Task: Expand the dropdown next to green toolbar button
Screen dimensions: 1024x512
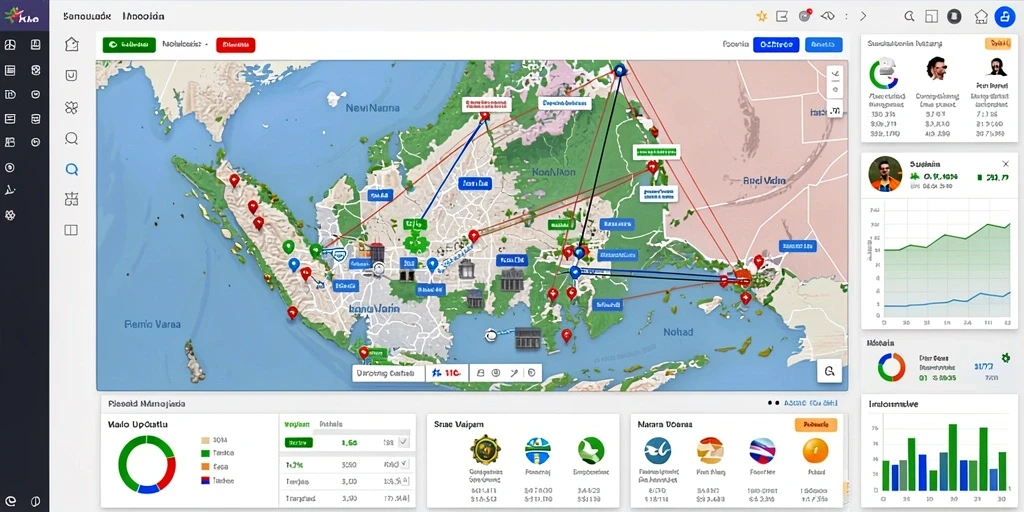Action: pos(185,44)
